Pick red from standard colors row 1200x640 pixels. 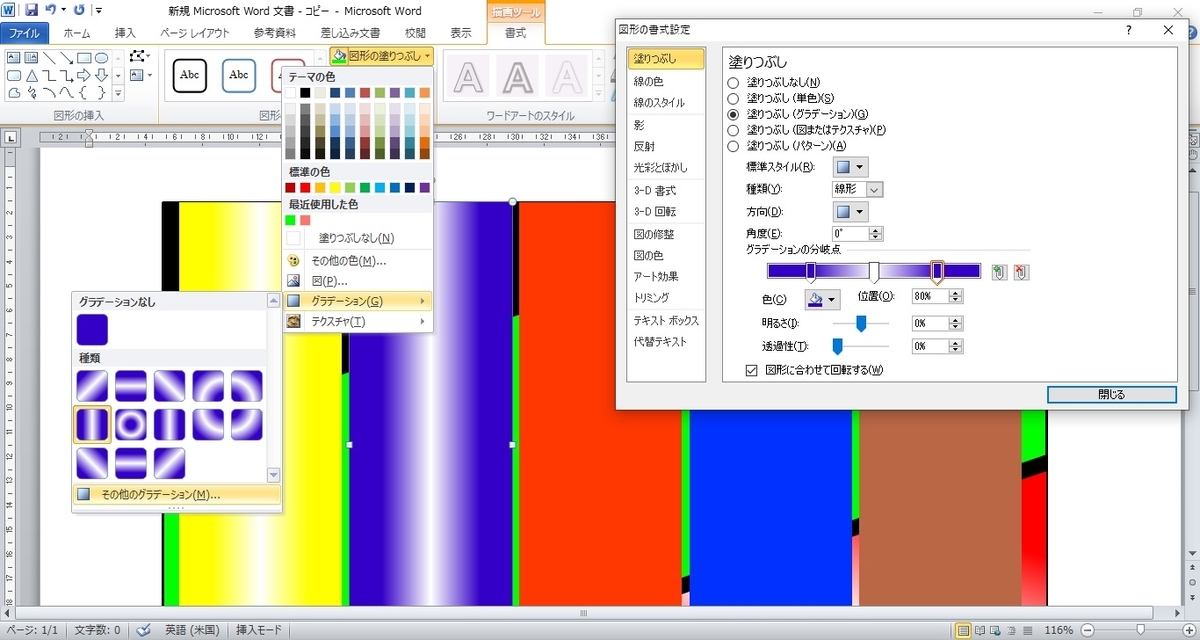pyautogui.click(x=305, y=187)
